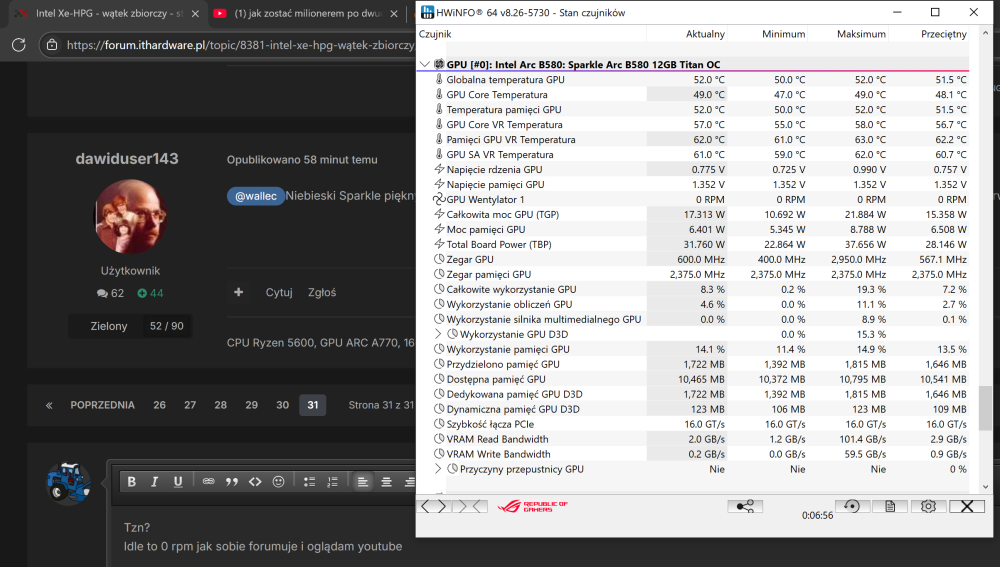Expand Wykorzystanie GPU D3D row
1000x567 pixels.
(438, 334)
